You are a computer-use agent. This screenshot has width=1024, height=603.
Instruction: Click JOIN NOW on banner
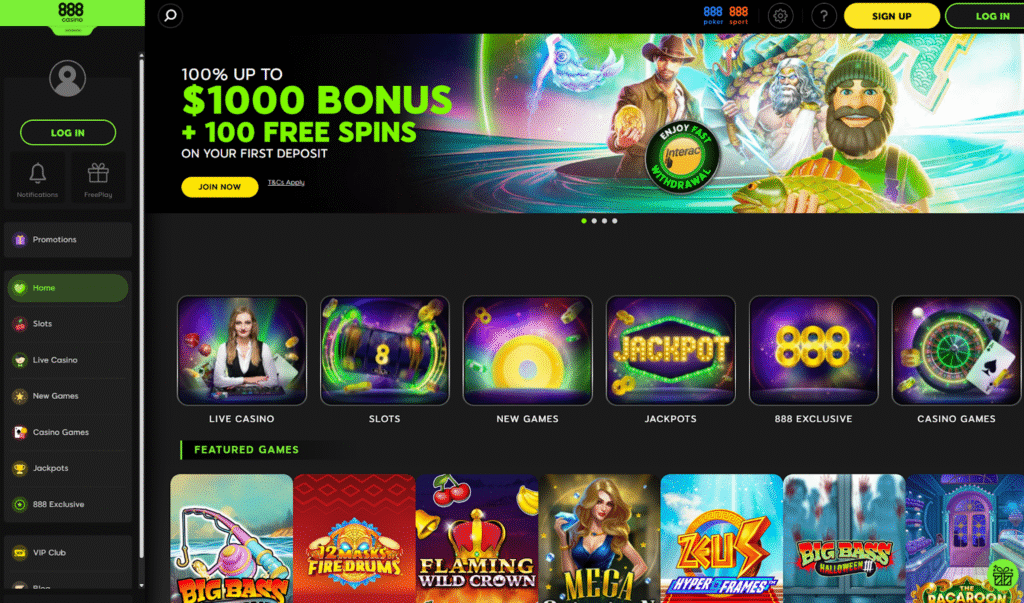point(219,187)
